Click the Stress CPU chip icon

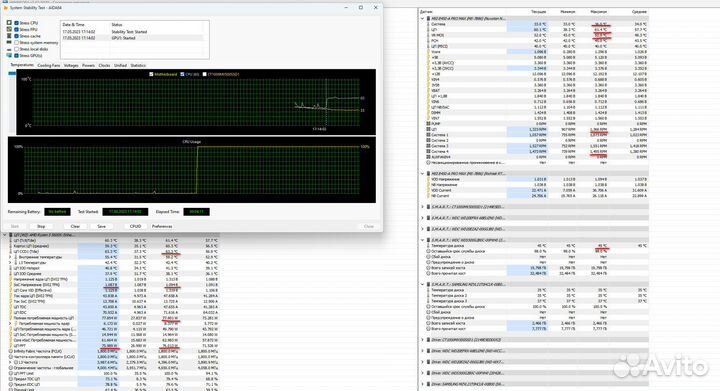(9, 22)
